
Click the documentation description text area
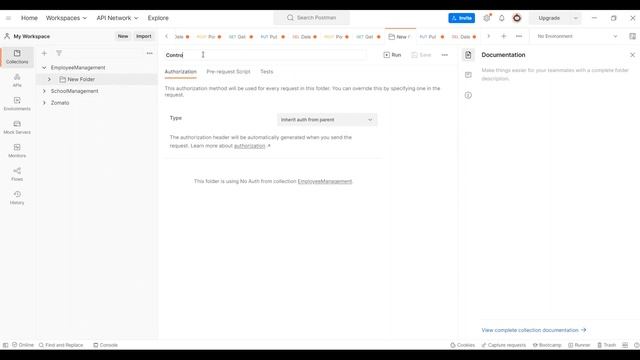[555, 74]
